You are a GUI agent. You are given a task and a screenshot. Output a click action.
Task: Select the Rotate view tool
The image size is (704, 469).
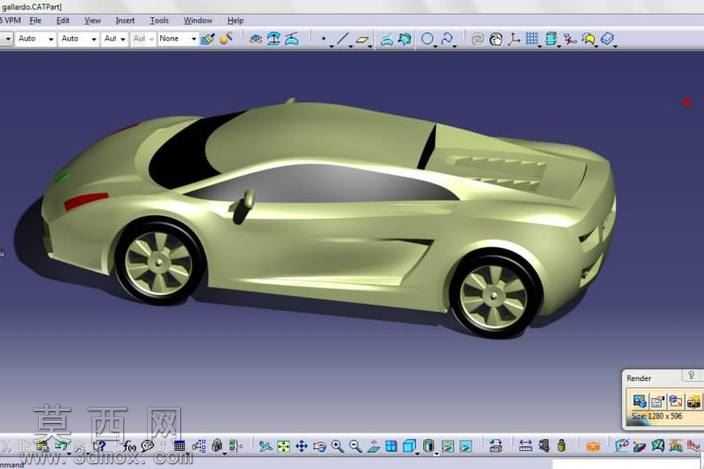coord(319,446)
